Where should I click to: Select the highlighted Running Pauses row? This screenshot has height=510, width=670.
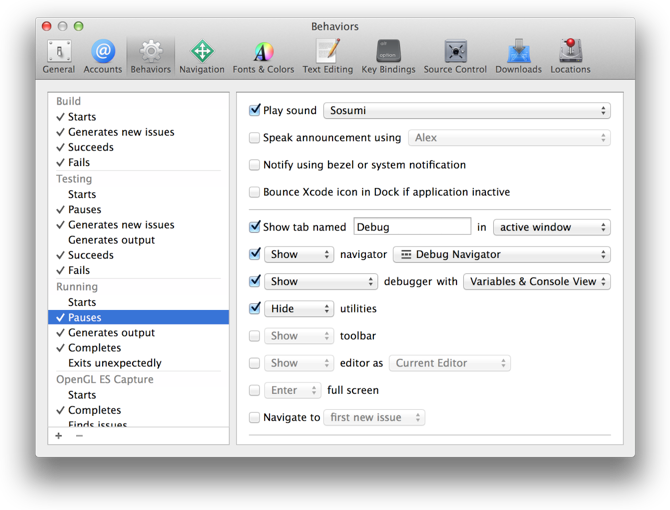138,317
